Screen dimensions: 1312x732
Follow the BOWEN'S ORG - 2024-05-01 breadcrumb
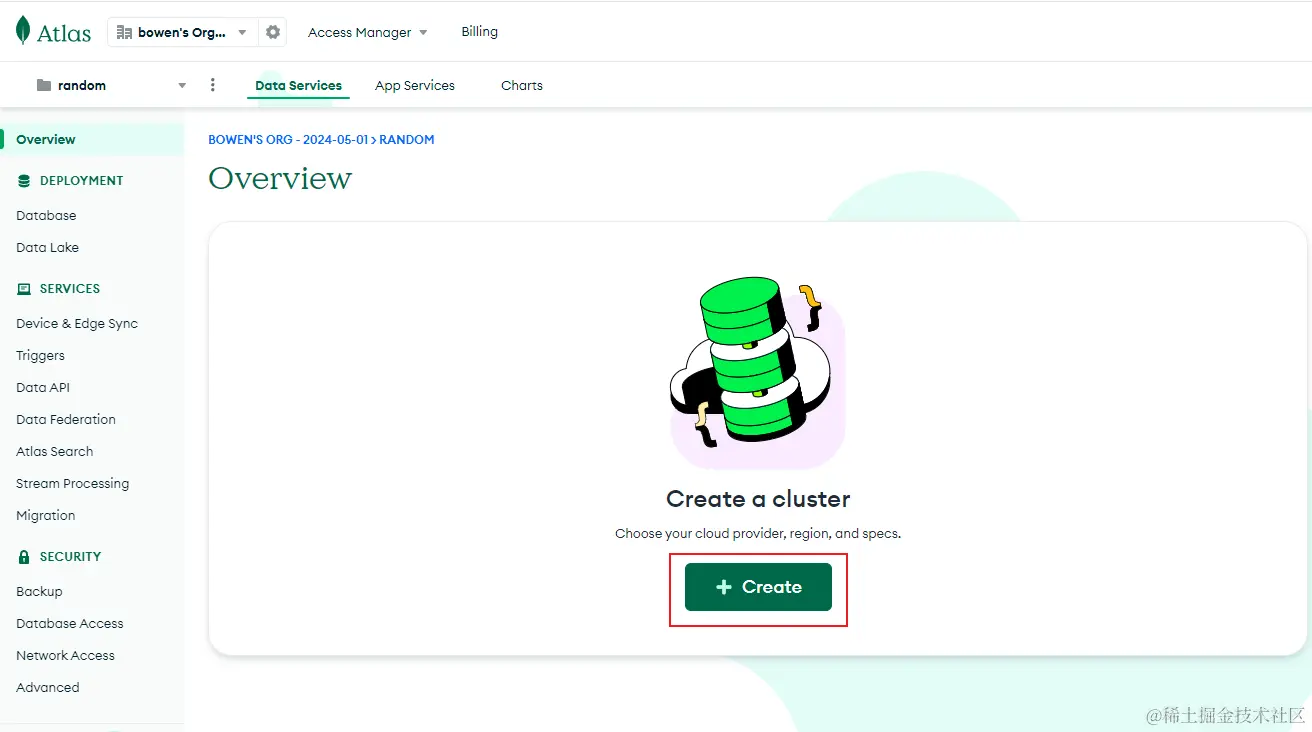288,140
